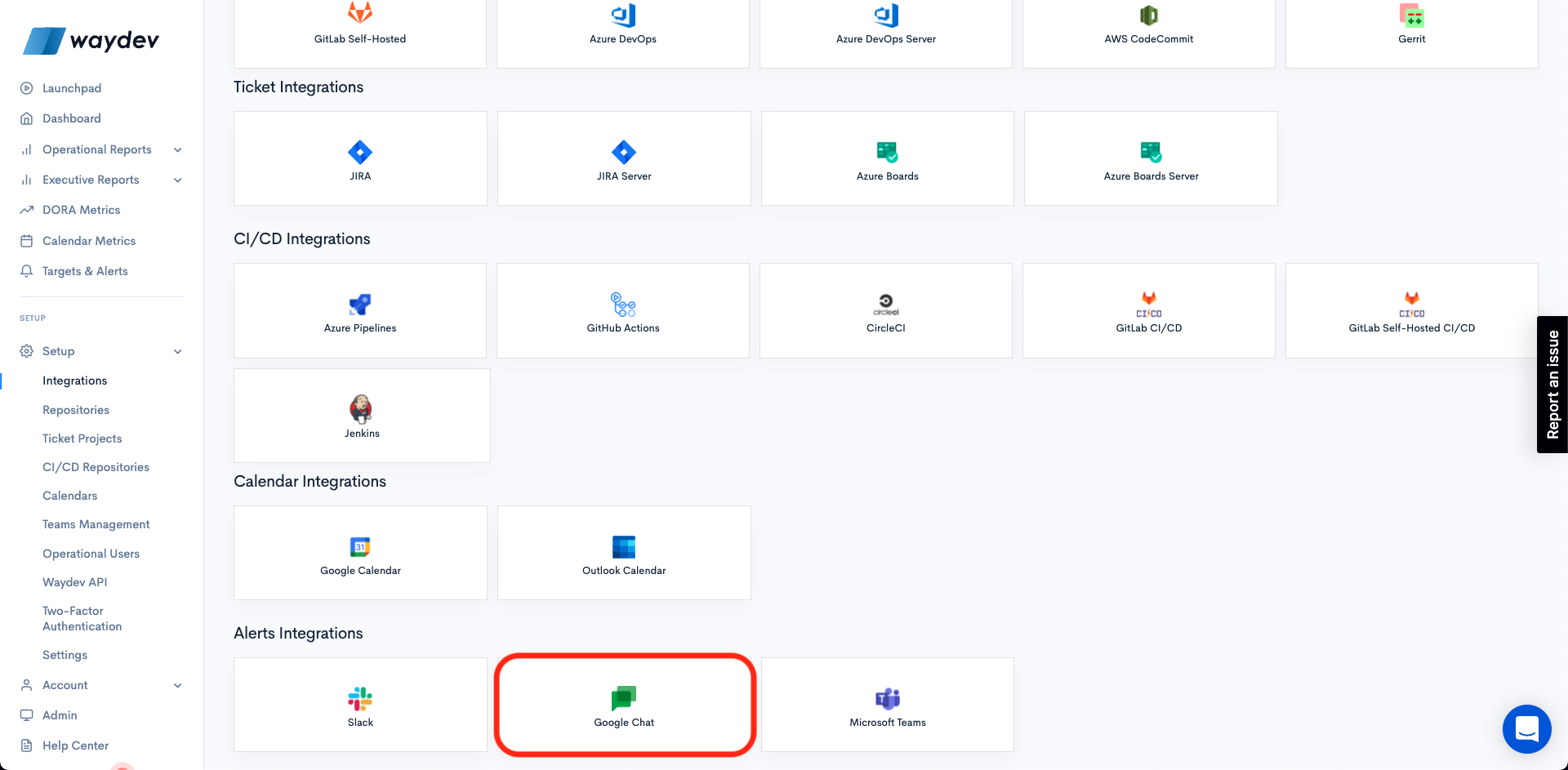Open Calendars under Setup
Screen dimensions: 1568x770
coord(69,496)
